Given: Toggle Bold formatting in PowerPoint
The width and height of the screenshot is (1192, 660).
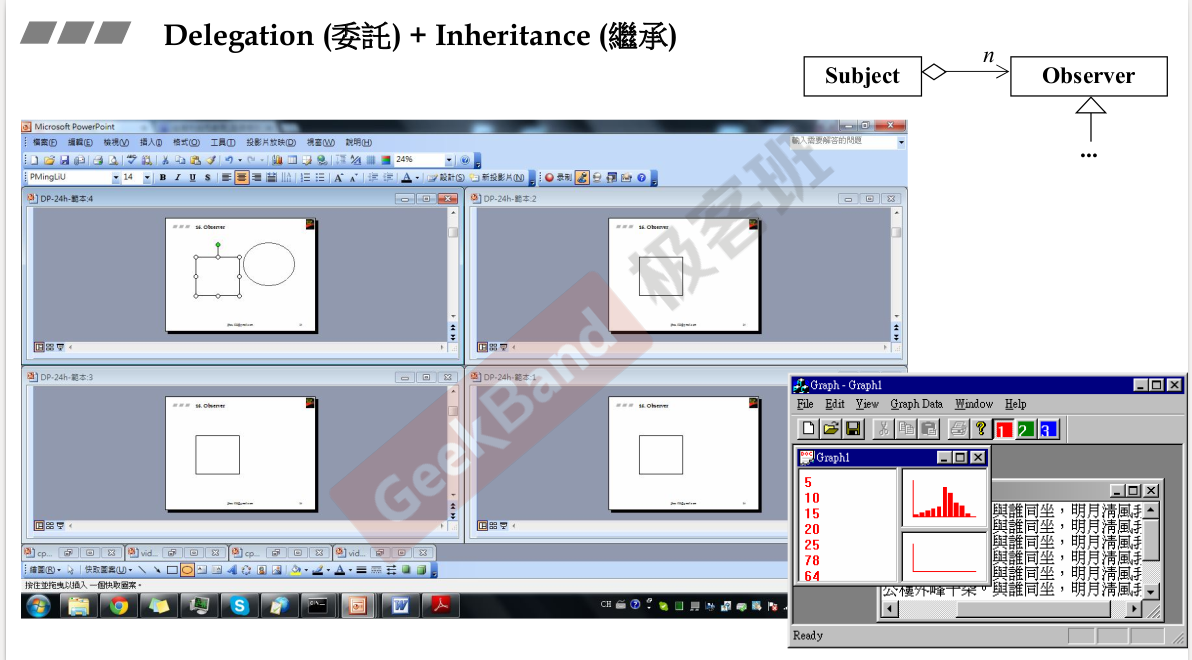Looking at the screenshot, I should tap(163, 177).
